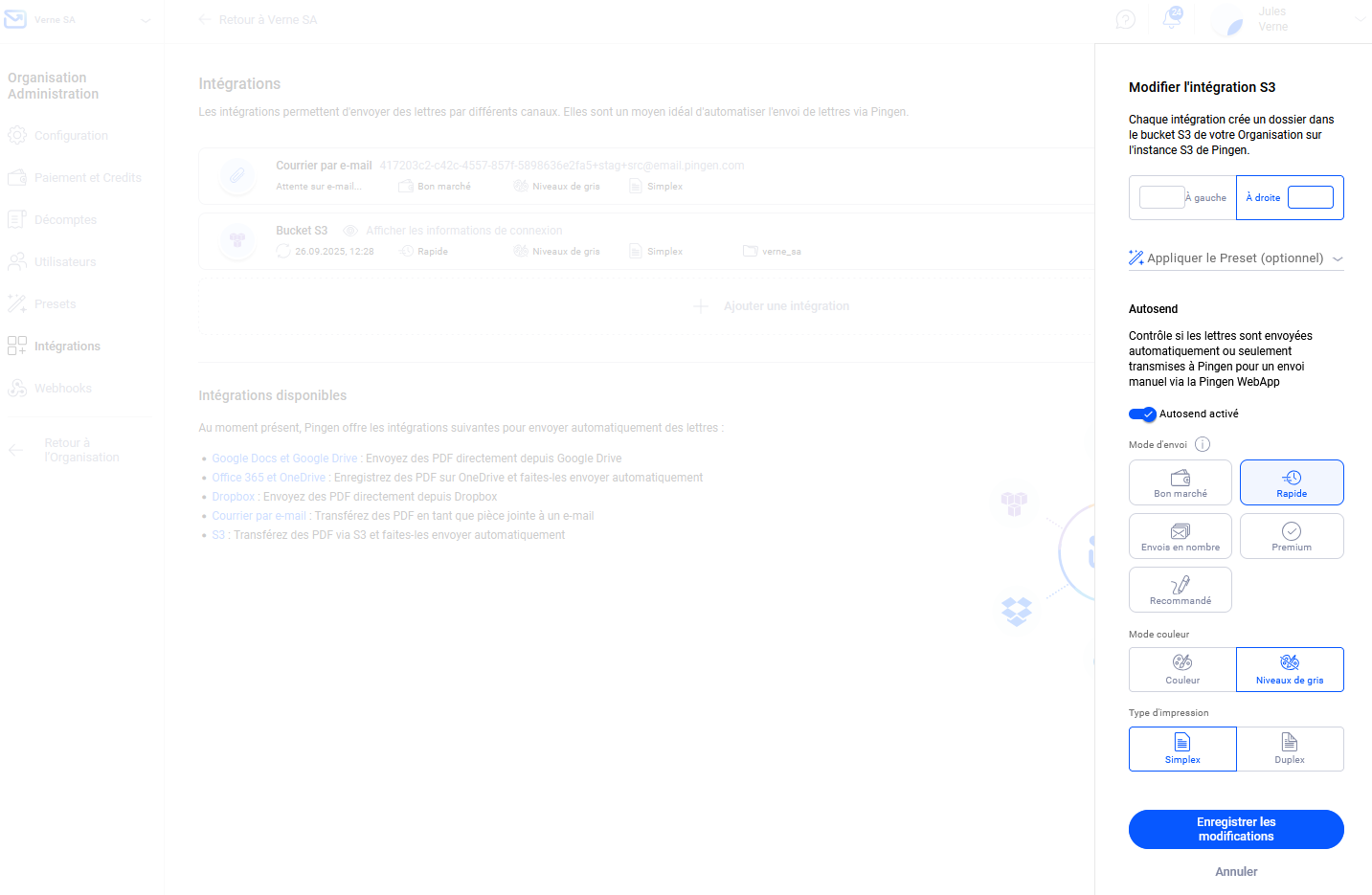Select address position À droite
Screen dimensions: 1372x895
(1289, 198)
